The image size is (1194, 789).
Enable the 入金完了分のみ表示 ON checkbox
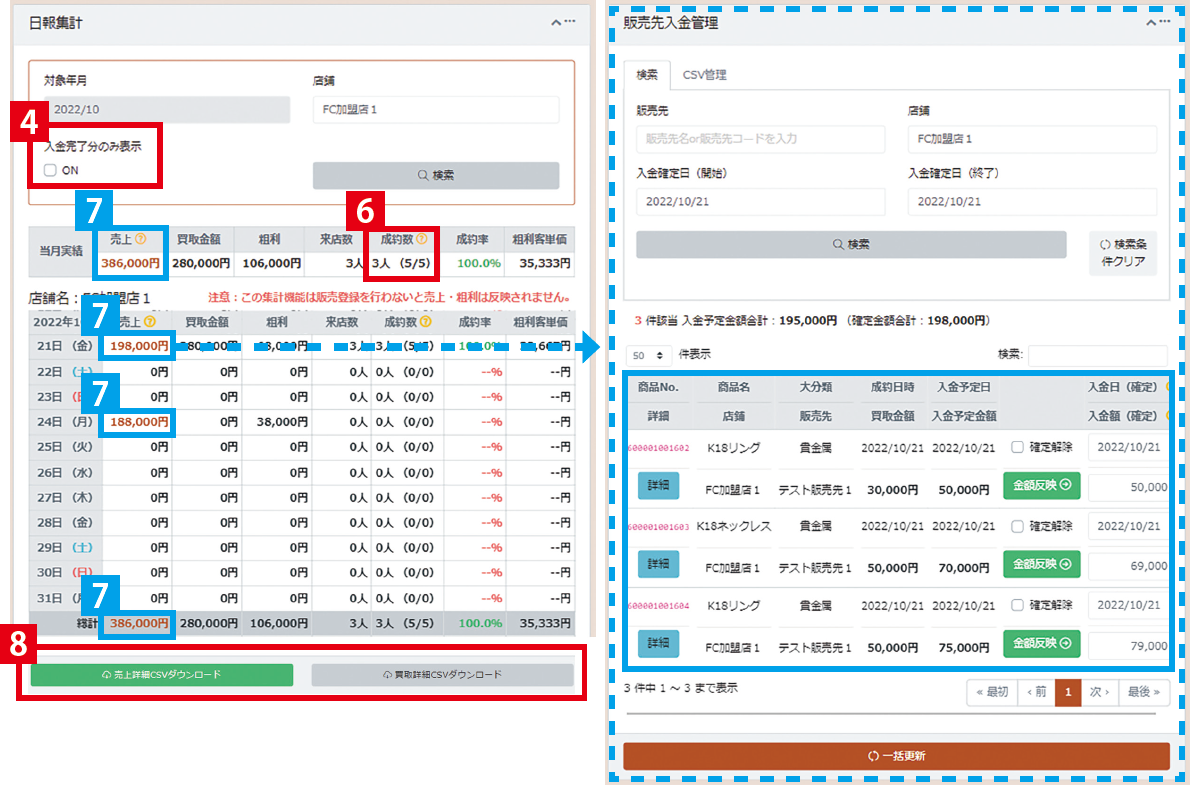pos(50,171)
